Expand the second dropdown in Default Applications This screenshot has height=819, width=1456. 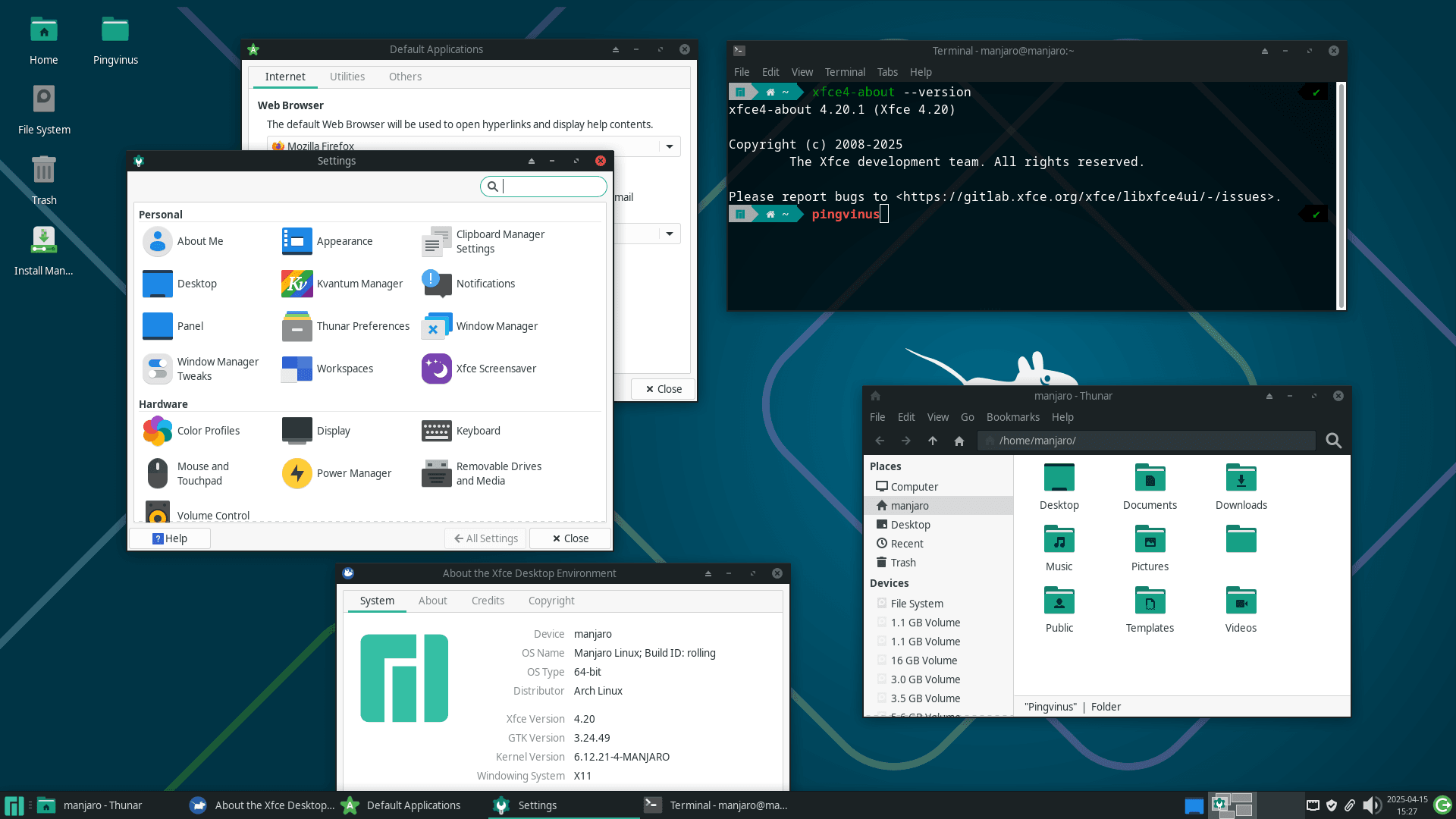(x=670, y=234)
